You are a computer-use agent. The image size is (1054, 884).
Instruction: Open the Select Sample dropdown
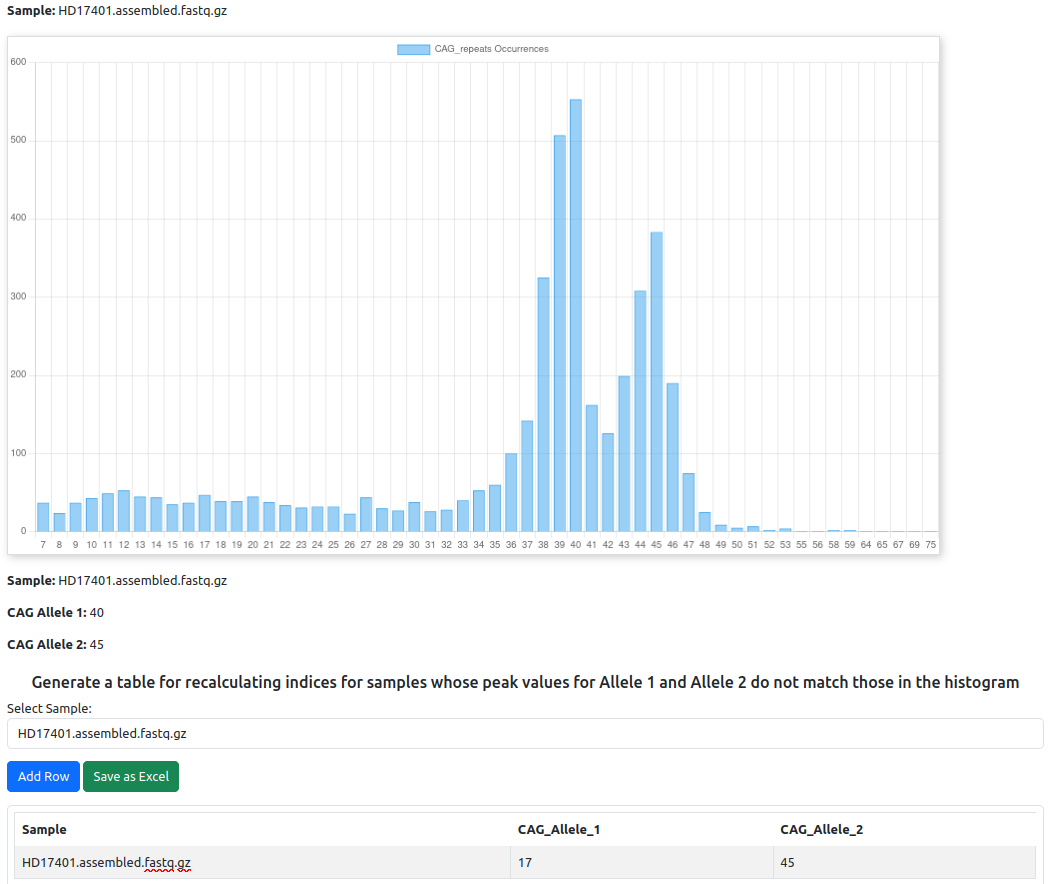coord(525,733)
